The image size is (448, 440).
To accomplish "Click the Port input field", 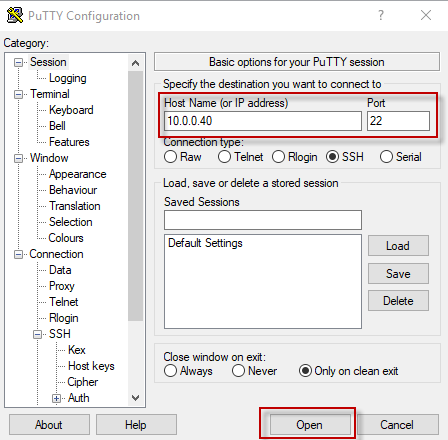I will (x=398, y=121).
